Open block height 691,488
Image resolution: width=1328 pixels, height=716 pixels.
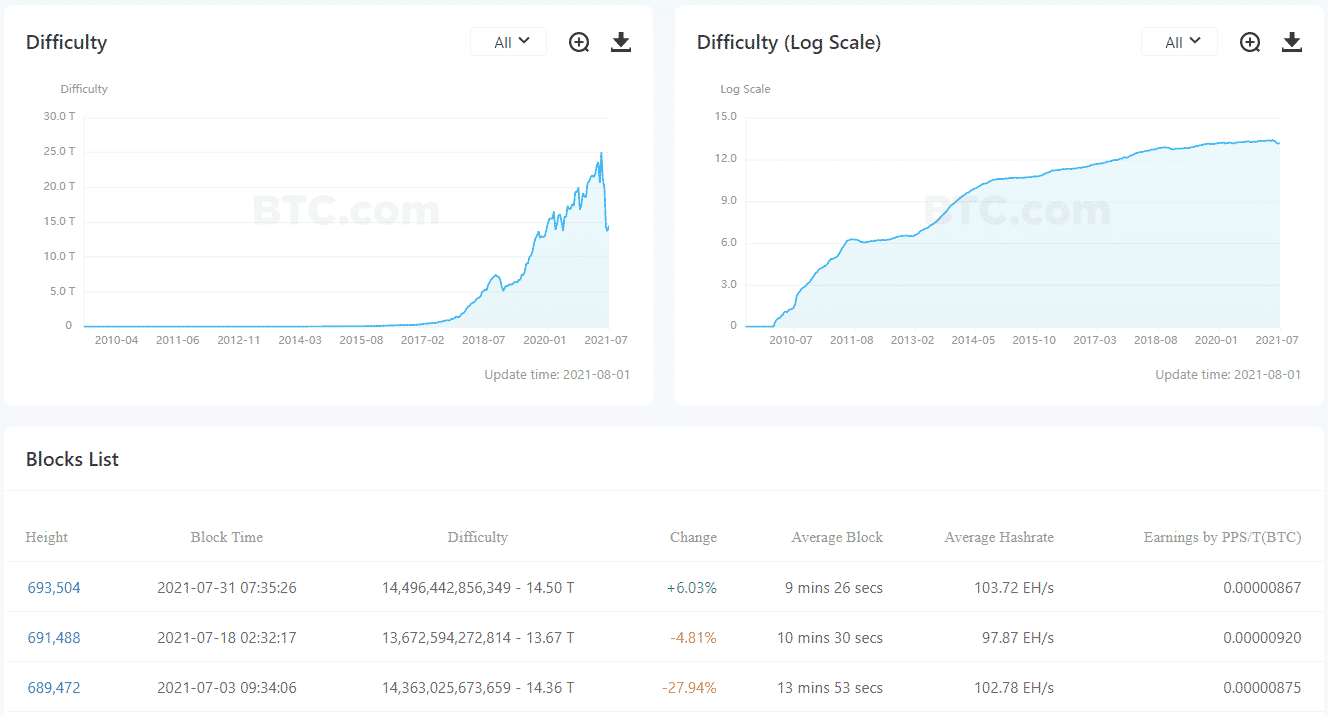(54, 638)
